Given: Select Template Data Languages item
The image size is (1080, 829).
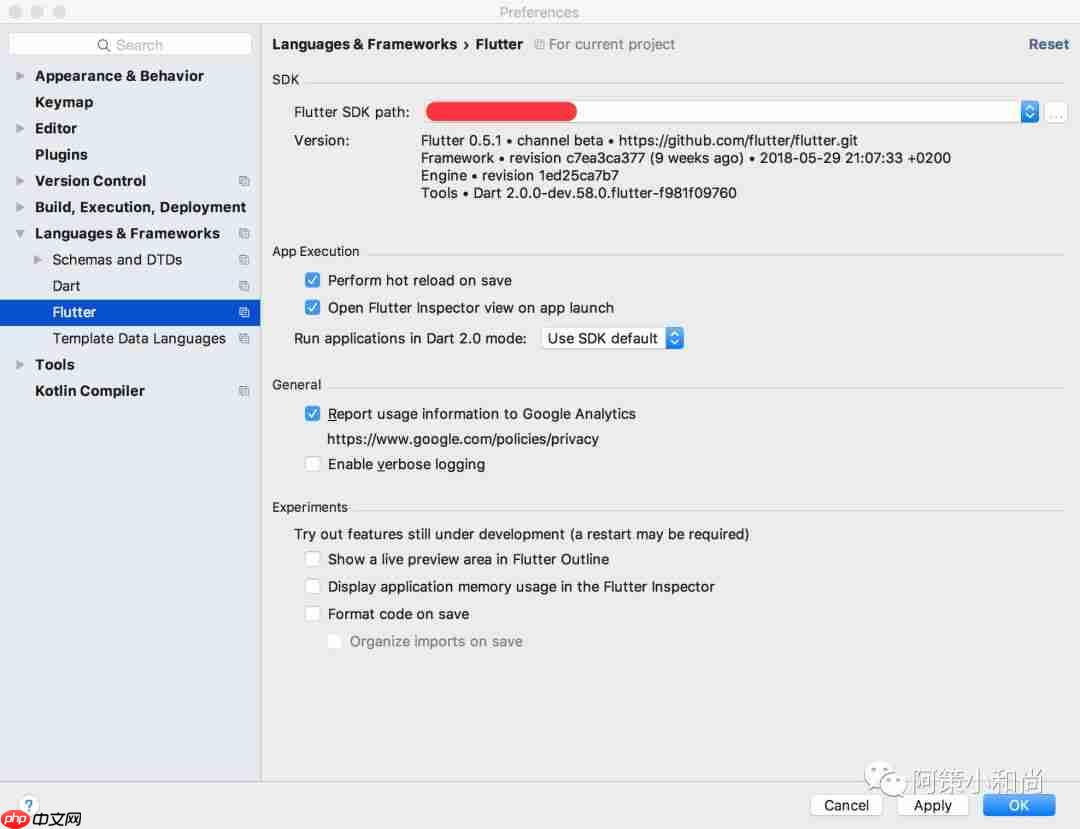Looking at the screenshot, I should tap(139, 339).
